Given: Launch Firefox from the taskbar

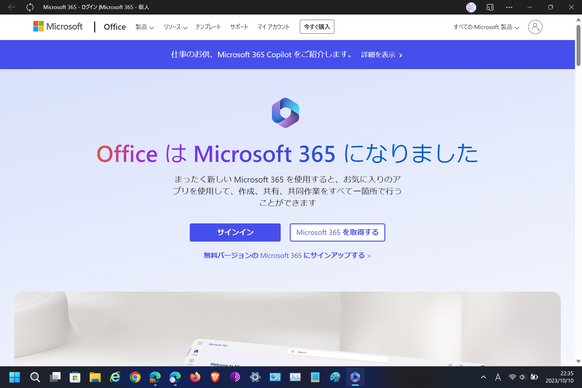Looking at the screenshot, I should coord(195,377).
